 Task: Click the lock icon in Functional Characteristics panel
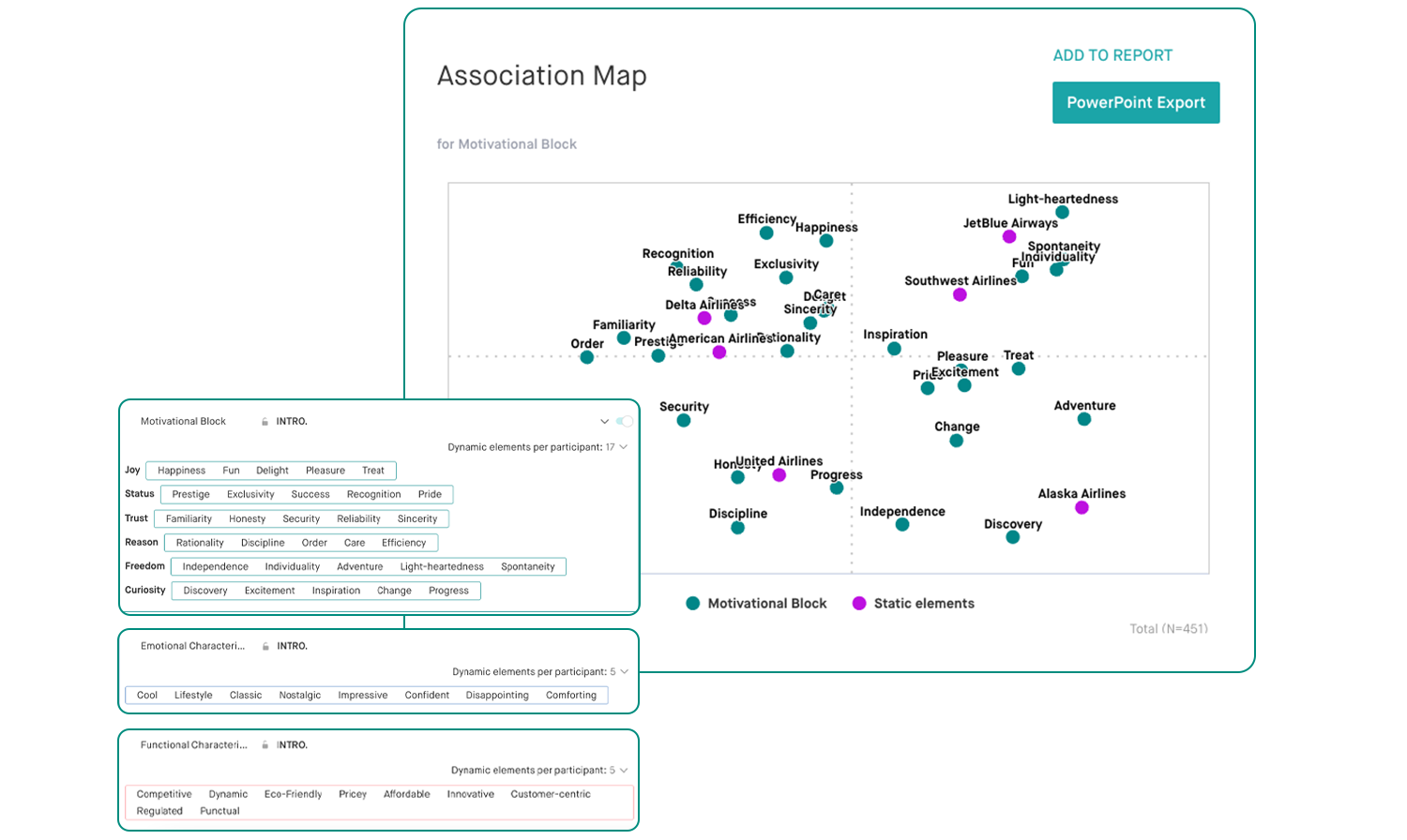265,745
